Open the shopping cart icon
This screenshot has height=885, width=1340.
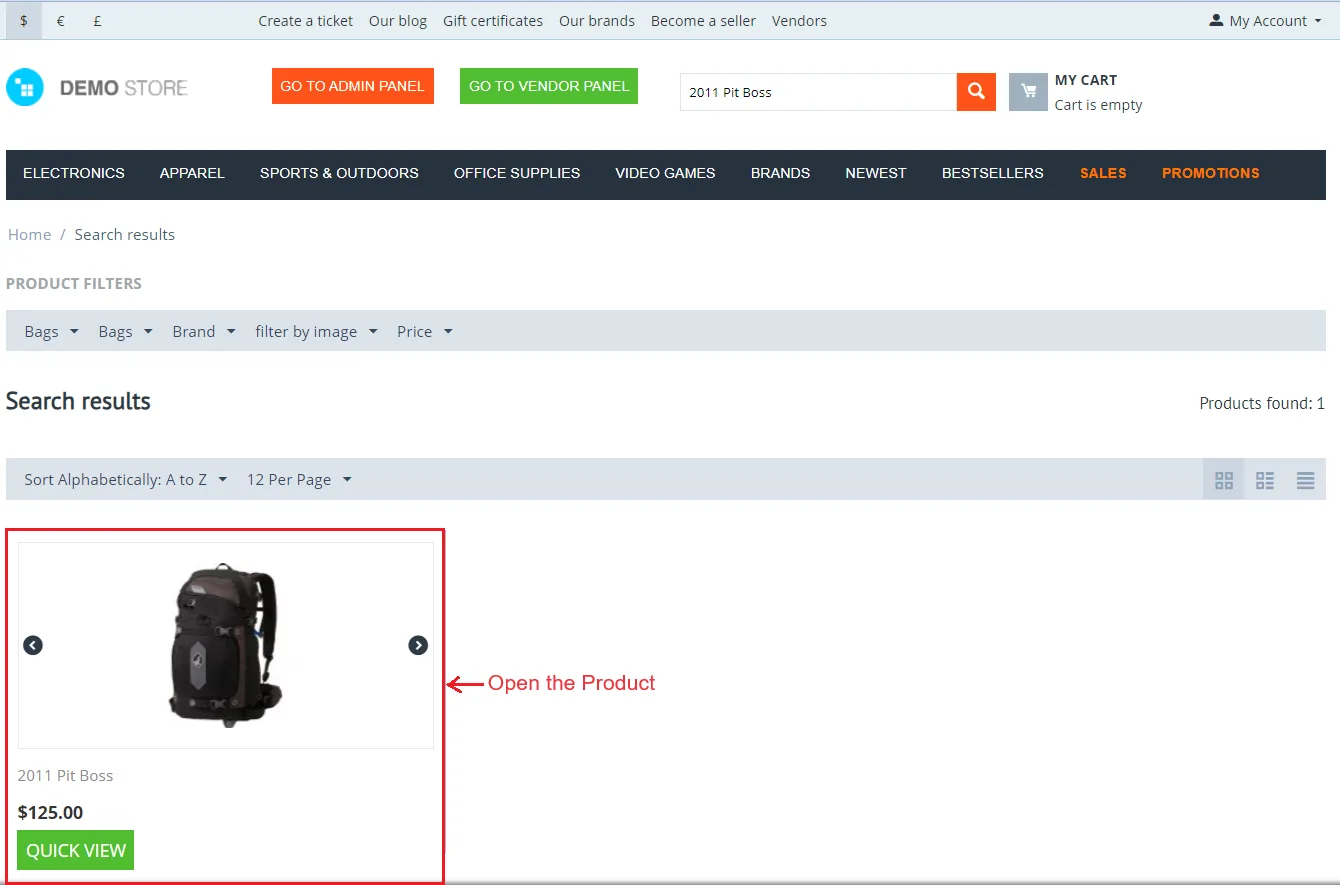point(1028,92)
